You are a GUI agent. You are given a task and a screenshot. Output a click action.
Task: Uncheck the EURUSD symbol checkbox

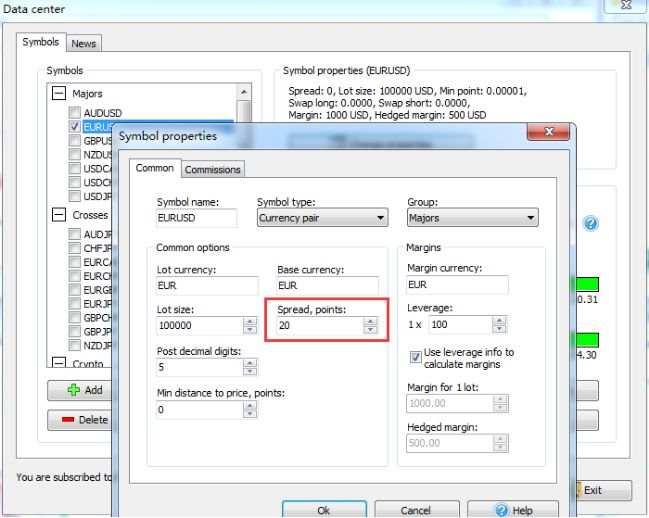(75, 127)
